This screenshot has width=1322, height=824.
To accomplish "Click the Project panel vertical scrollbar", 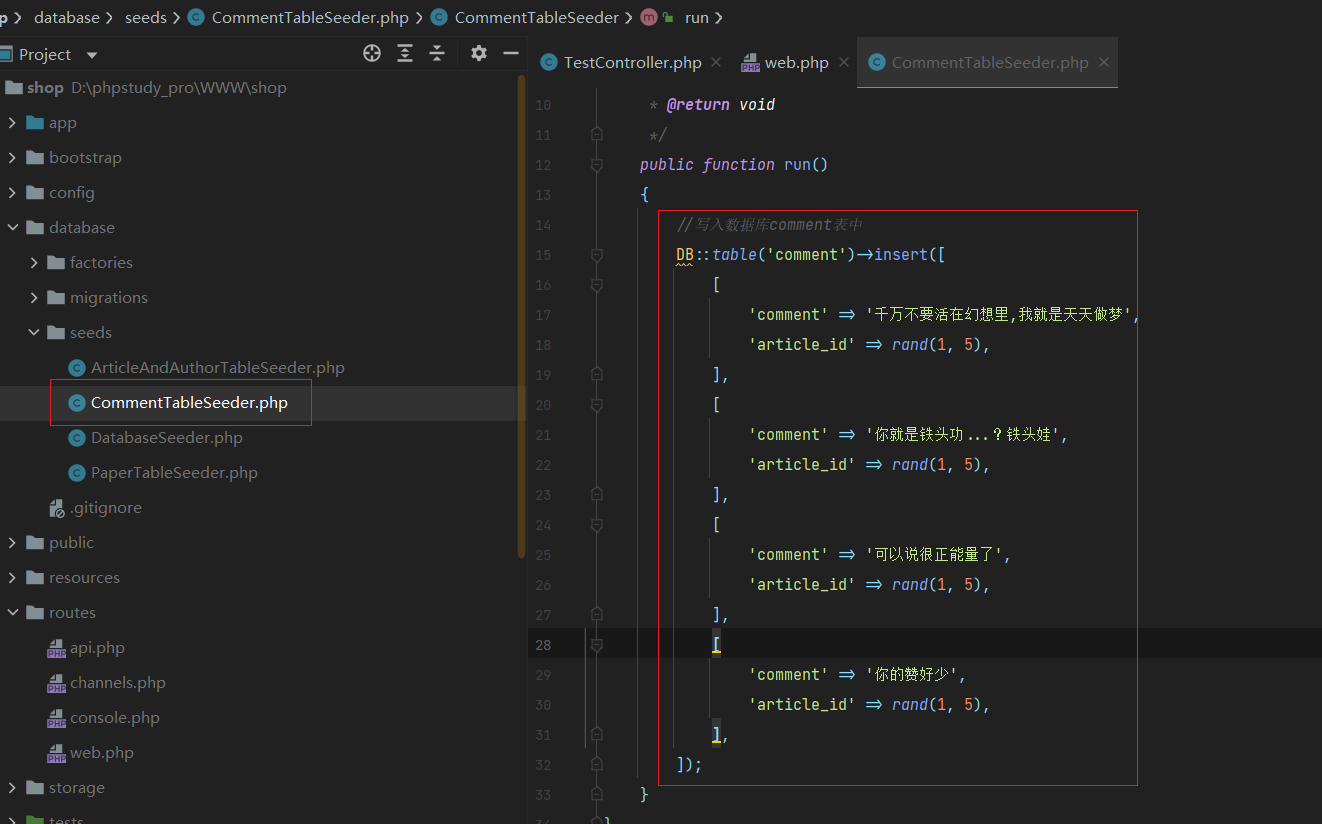I will 521,315.
